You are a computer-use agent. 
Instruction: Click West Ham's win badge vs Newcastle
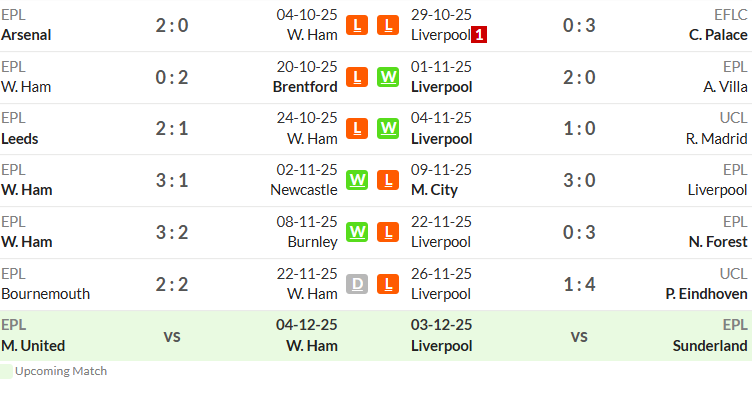[357, 180]
